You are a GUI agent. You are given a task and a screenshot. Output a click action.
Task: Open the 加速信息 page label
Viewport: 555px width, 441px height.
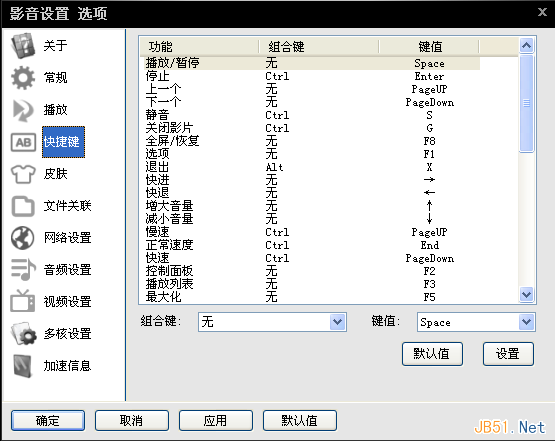(x=67, y=366)
